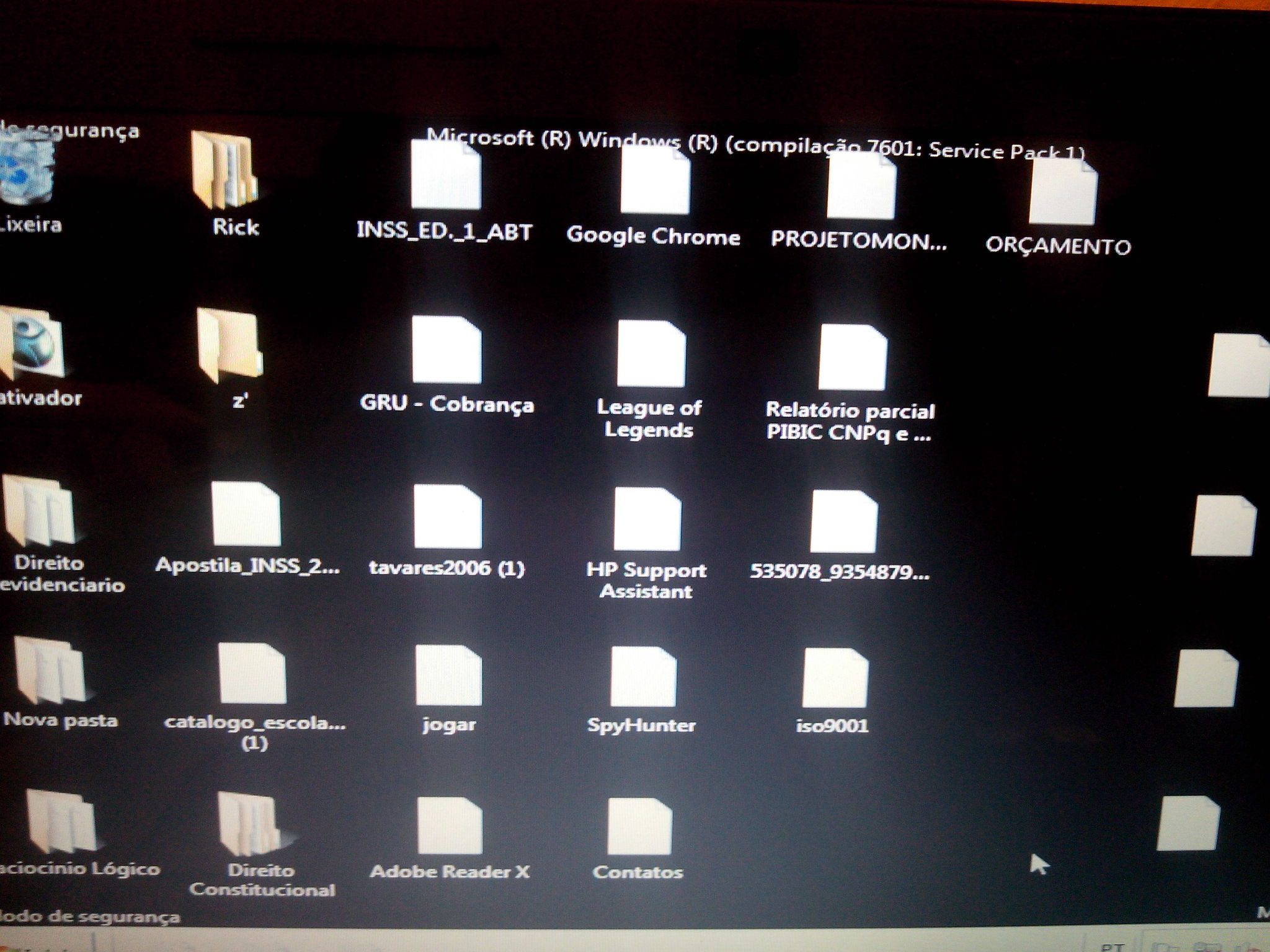
Task: Select the PROJETOMON... file icon
Action: click(x=861, y=185)
